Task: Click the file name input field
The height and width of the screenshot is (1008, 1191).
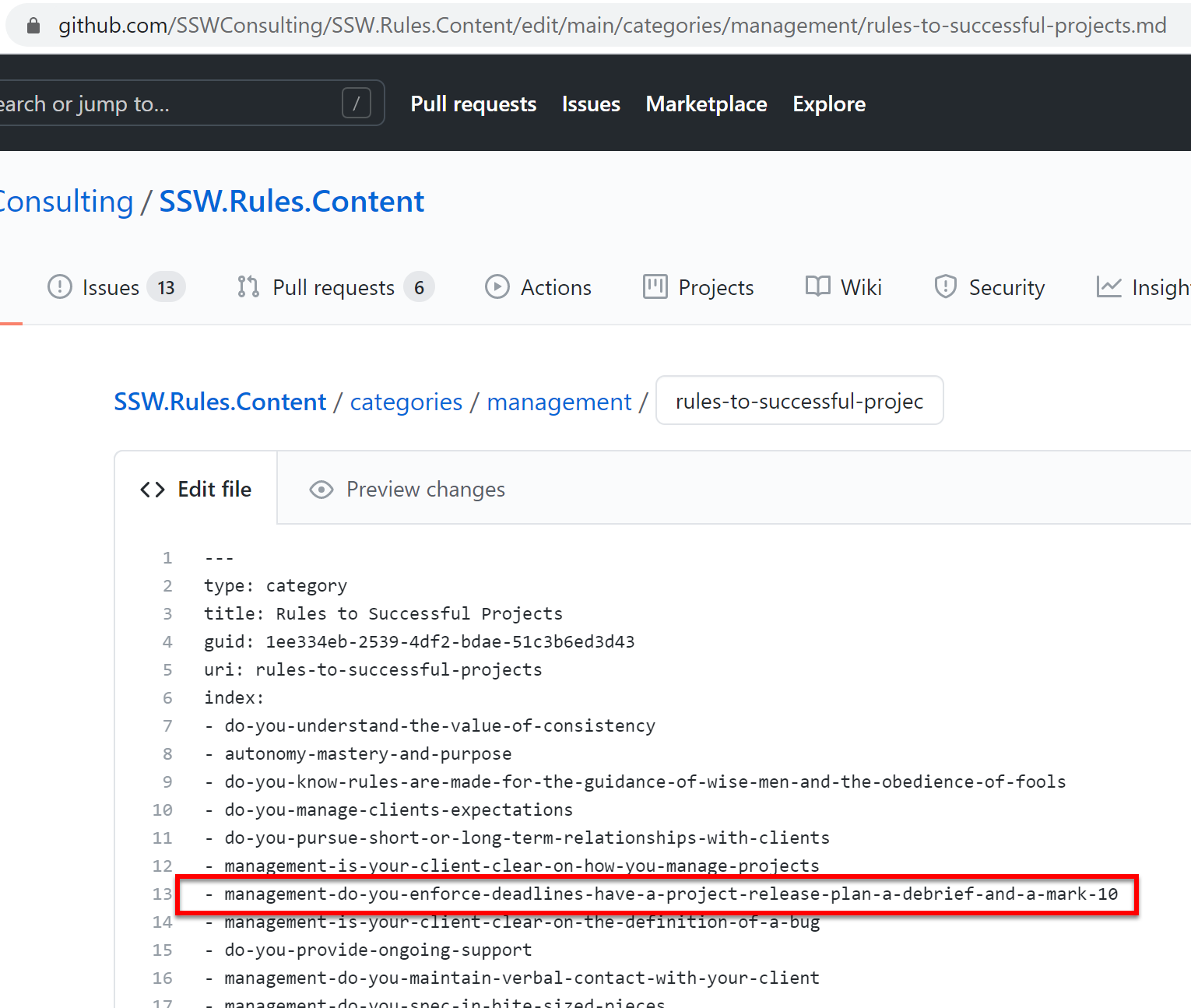Action: pyautogui.click(x=799, y=401)
